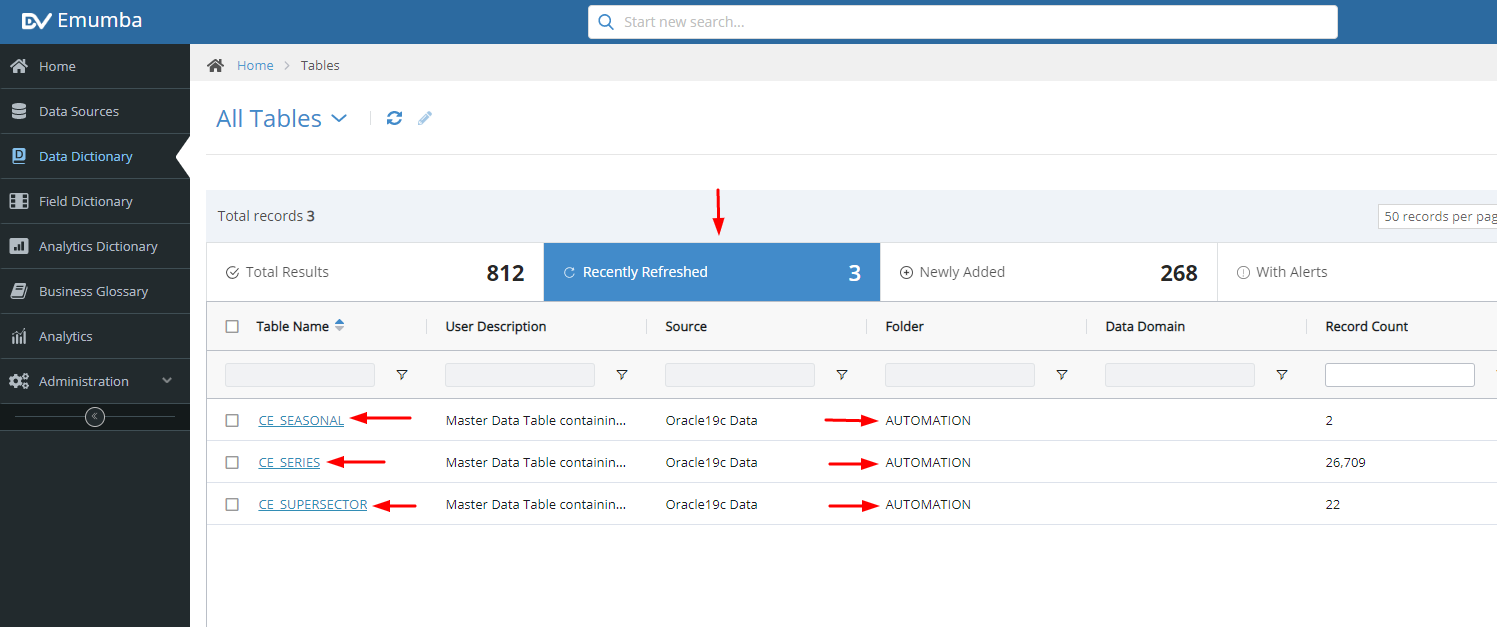Select the Total Results tab

pos(375,272)
